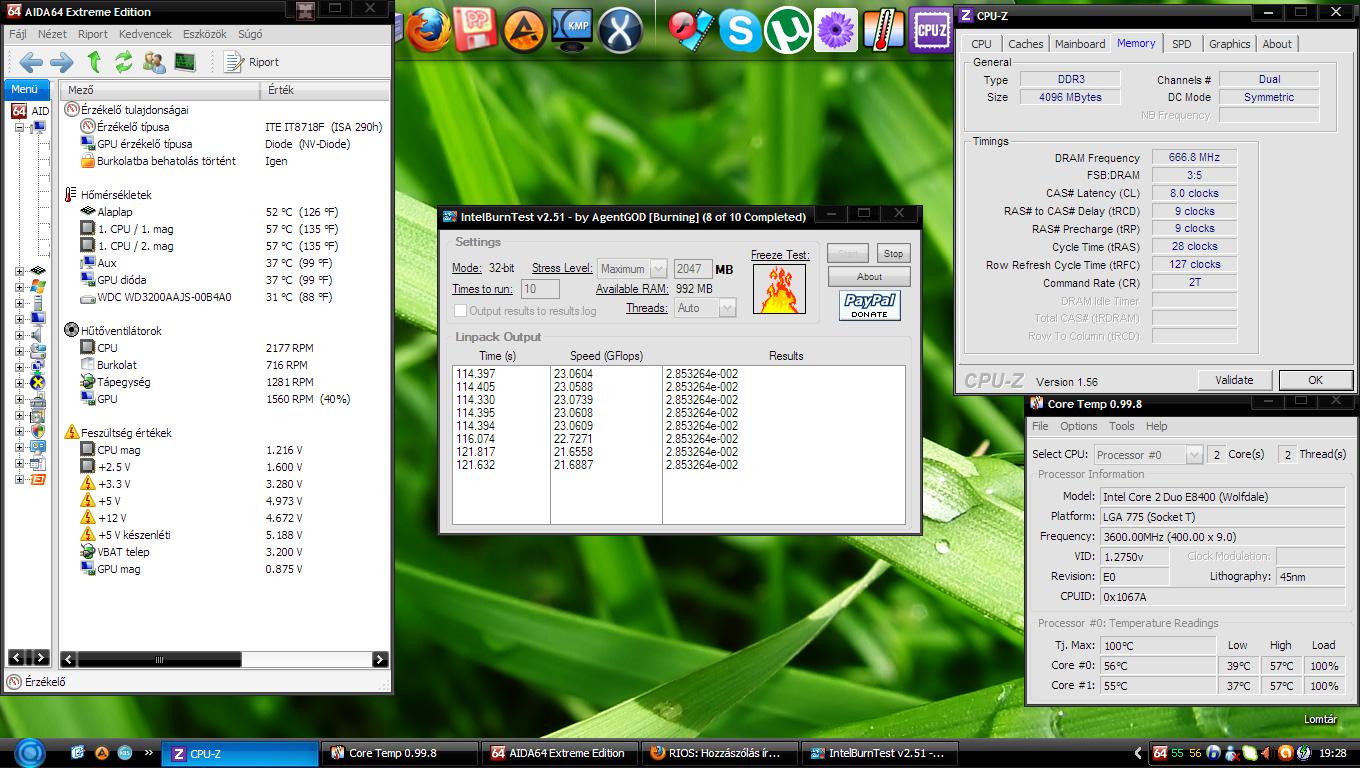The height and width of the screenshot is (768, 1360).
Task: Open the purple flower dock icon
Action: (836, 30)
